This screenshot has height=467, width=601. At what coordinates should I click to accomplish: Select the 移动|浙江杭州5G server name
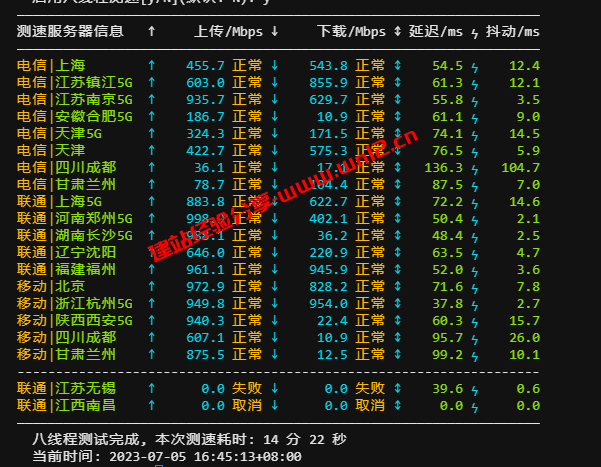click(75, 304)
